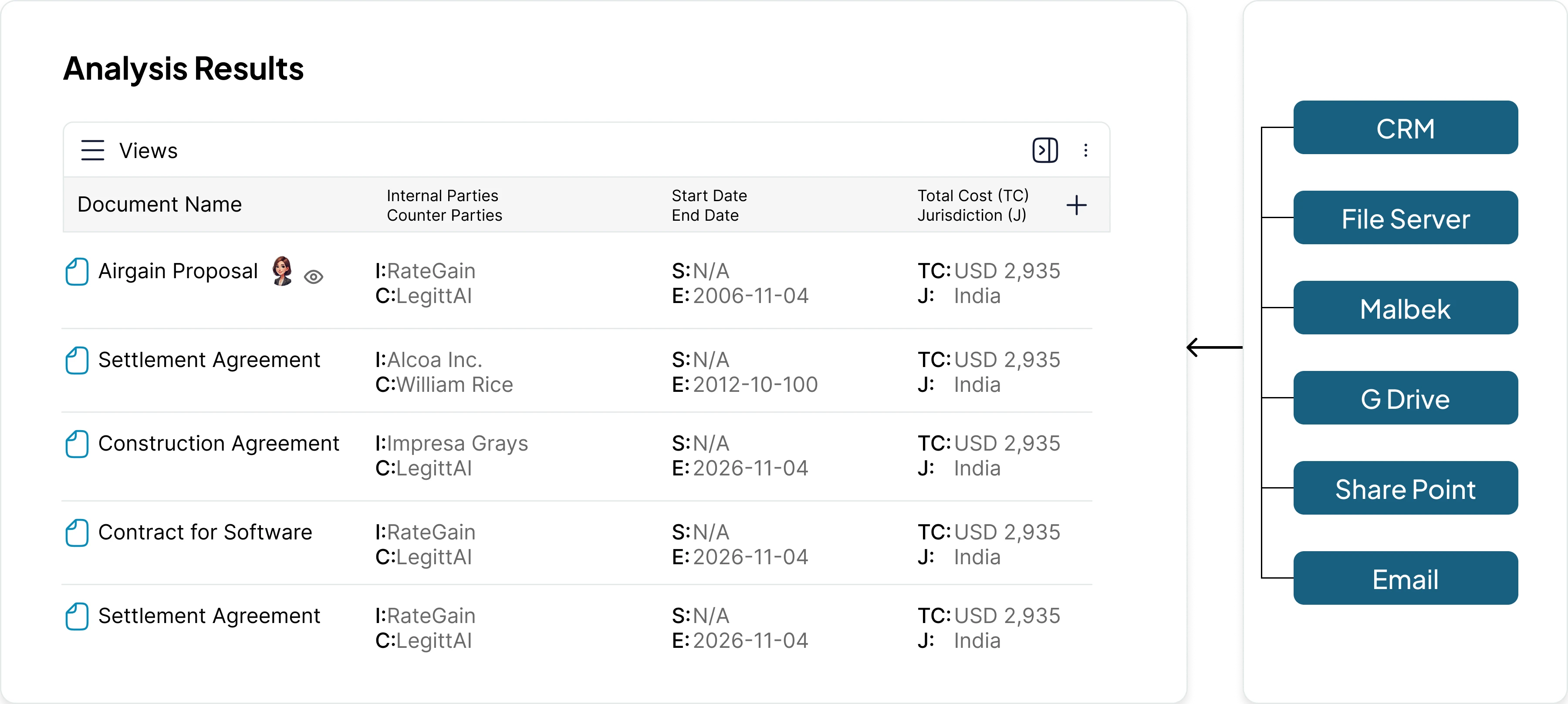Select the CRM integration node
1568x704 pixels.
point(1406,128)
